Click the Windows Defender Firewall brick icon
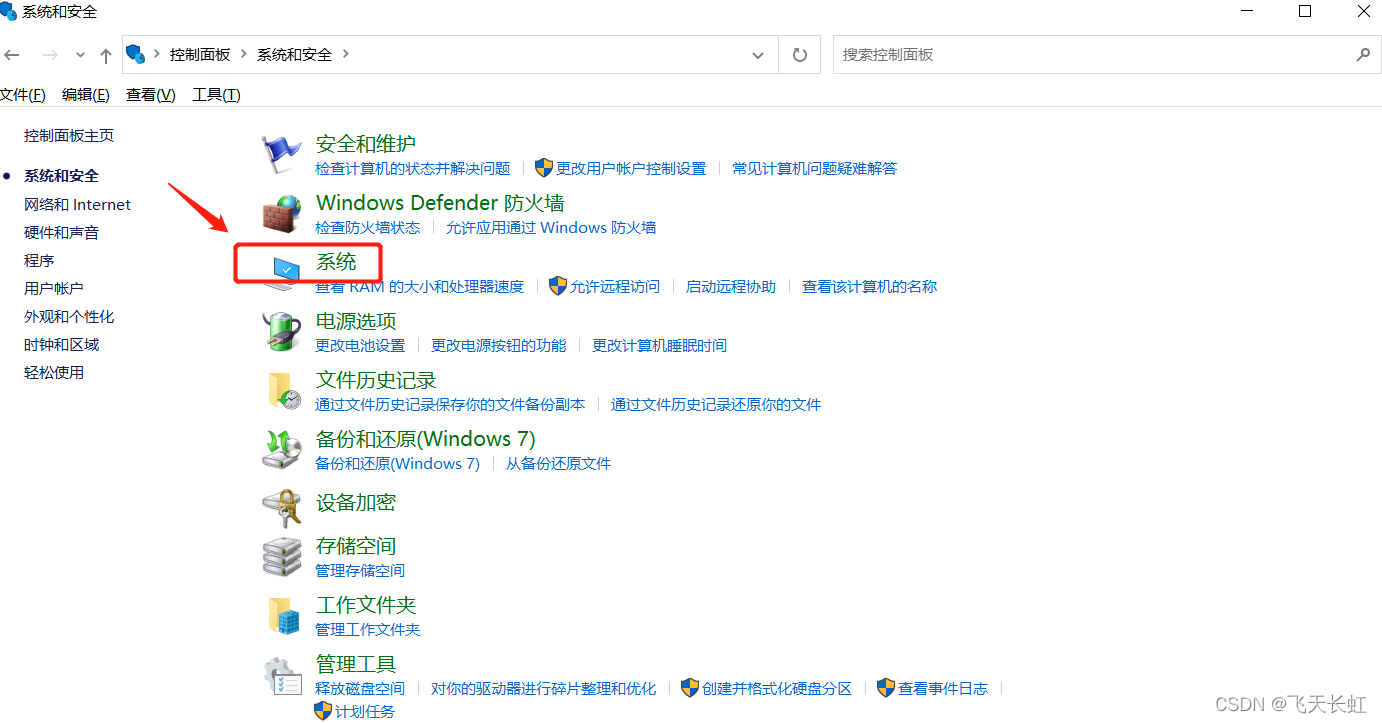The height and width of the screenshot is (723, 1382). tap(281, 213)
